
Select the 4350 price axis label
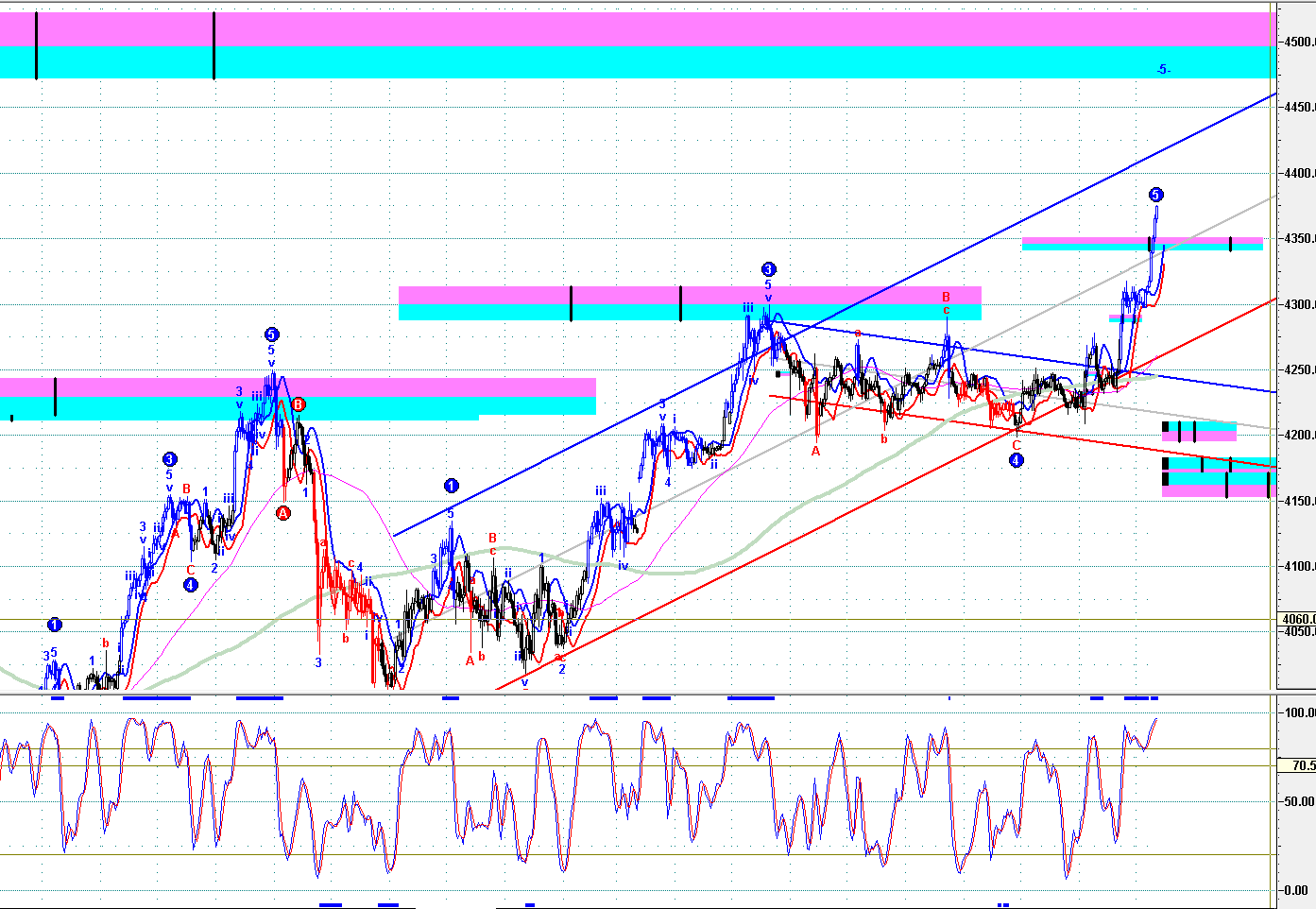1298,239
